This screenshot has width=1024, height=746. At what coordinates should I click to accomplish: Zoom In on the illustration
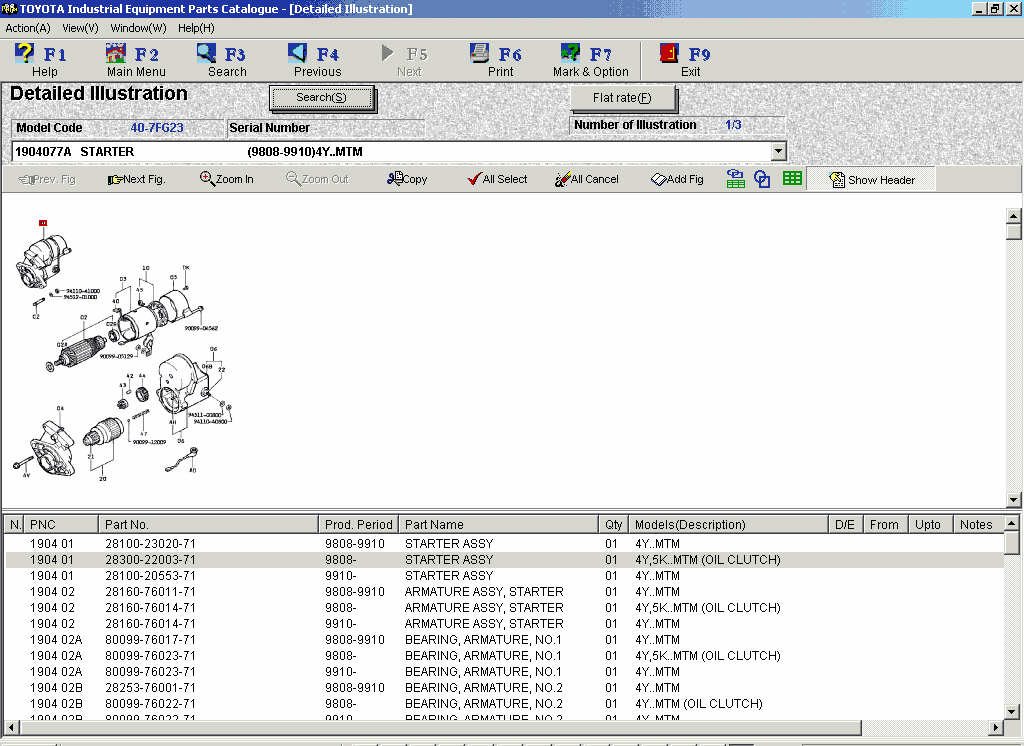point(227,179)
